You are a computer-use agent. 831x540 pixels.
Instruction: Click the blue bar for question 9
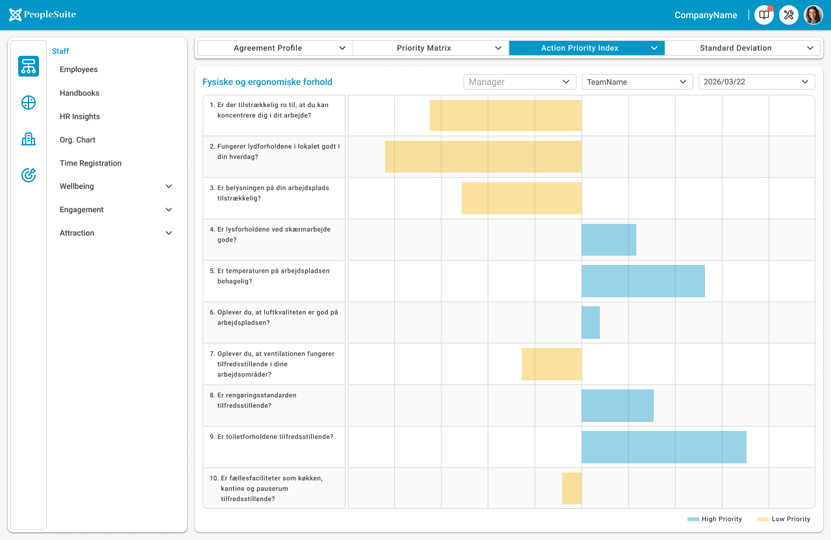coord(664,447)
